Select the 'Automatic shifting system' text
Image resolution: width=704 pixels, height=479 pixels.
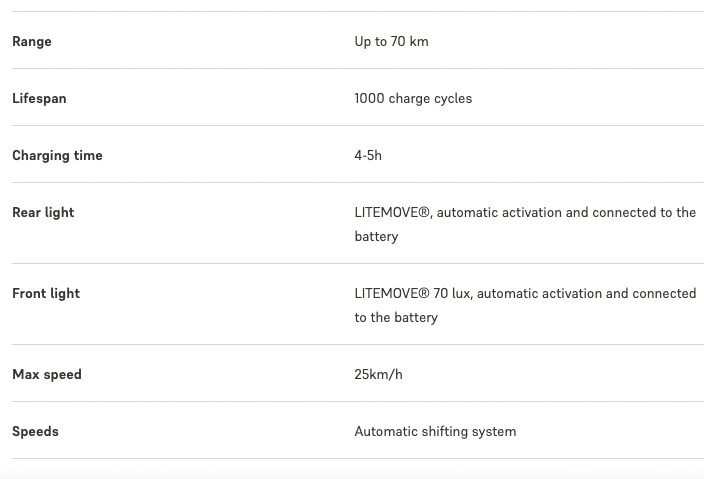pyautogui.click(x=435, y=431)
